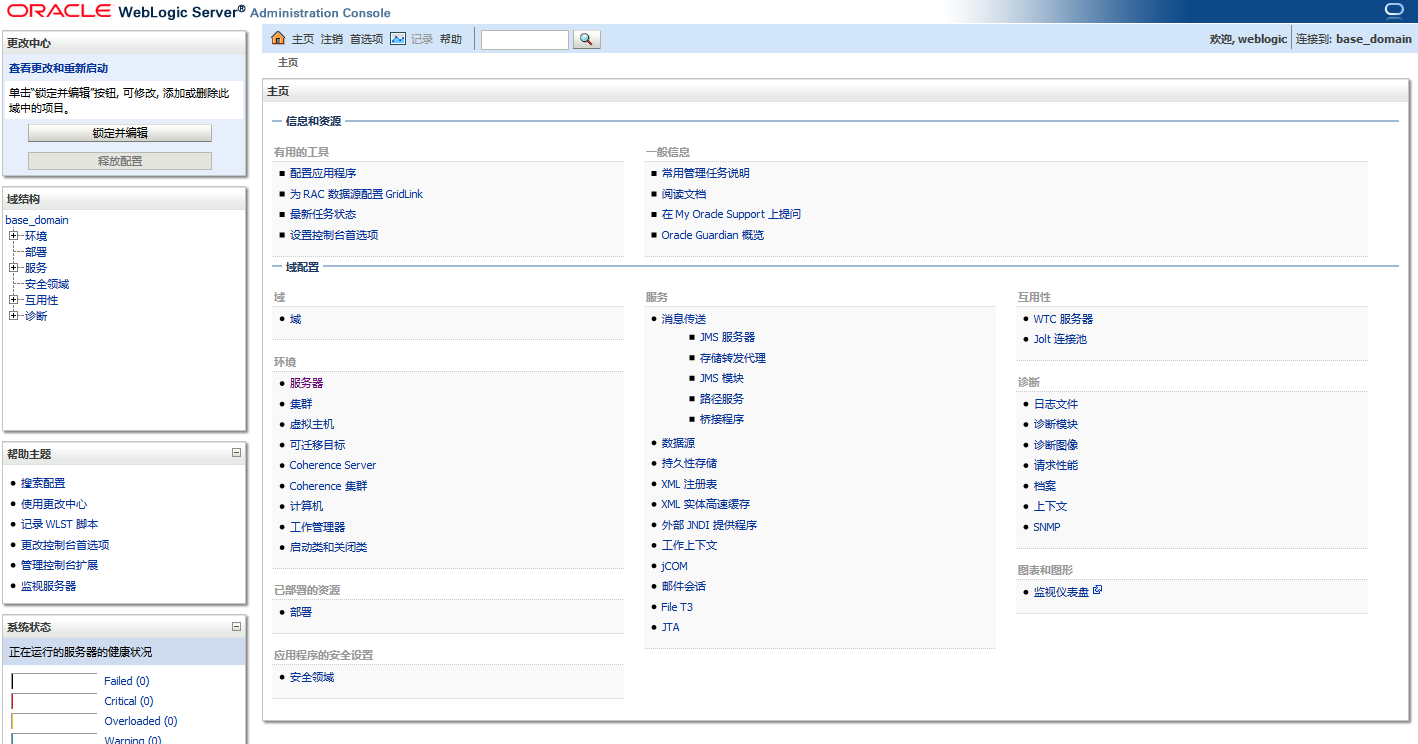Open the JMS 模块 link
This screenshot has width=1418, height=744.
pyautogui.click(x=722, y=378)
